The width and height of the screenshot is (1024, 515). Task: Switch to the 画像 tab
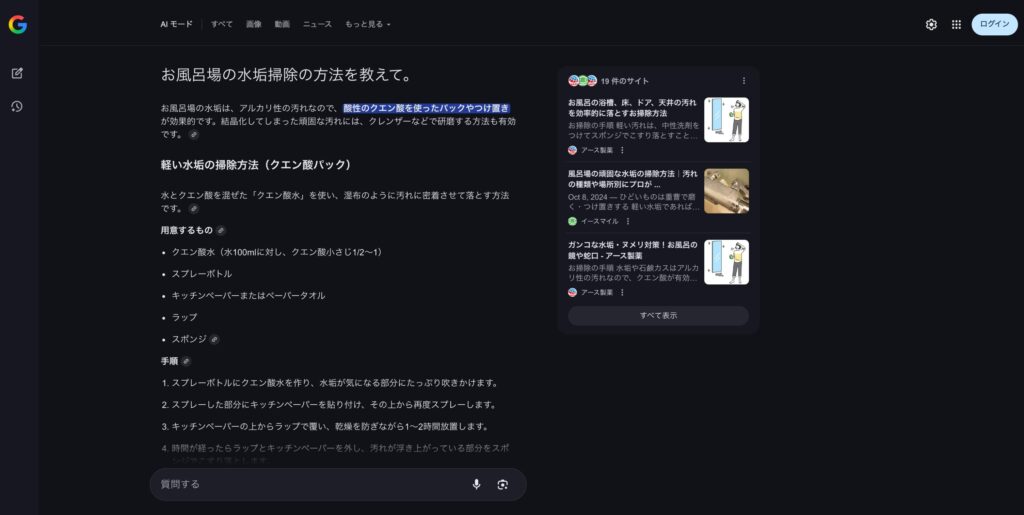254,24
